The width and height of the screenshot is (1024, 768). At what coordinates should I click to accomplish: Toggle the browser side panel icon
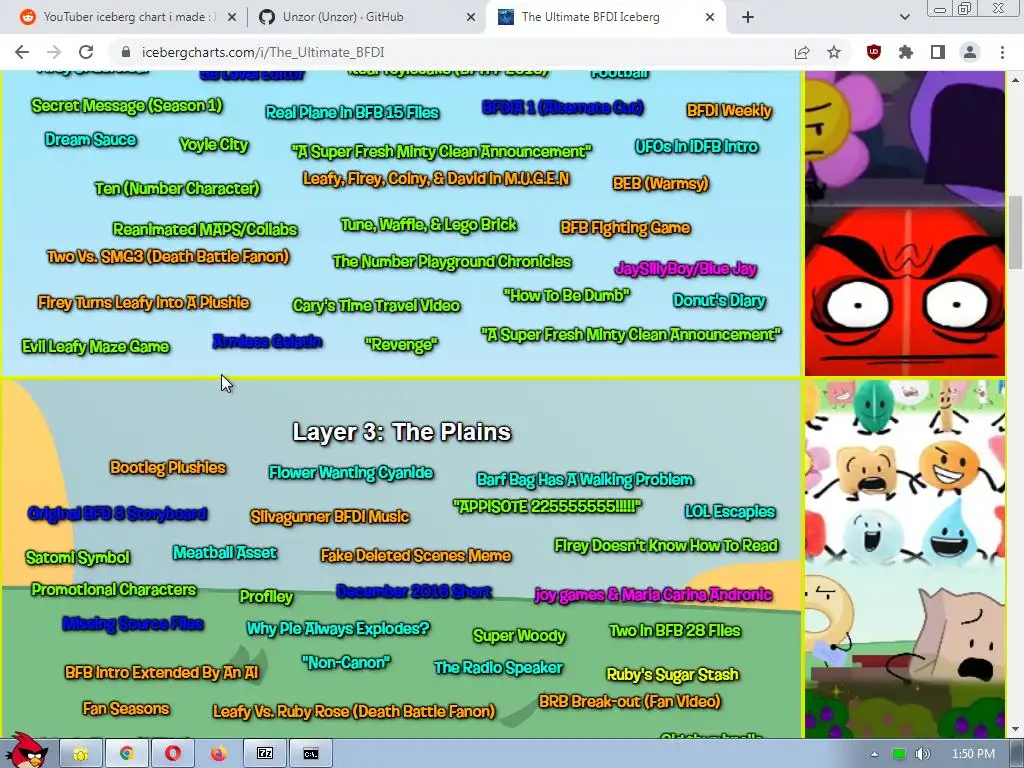click(x=938, y=52)
